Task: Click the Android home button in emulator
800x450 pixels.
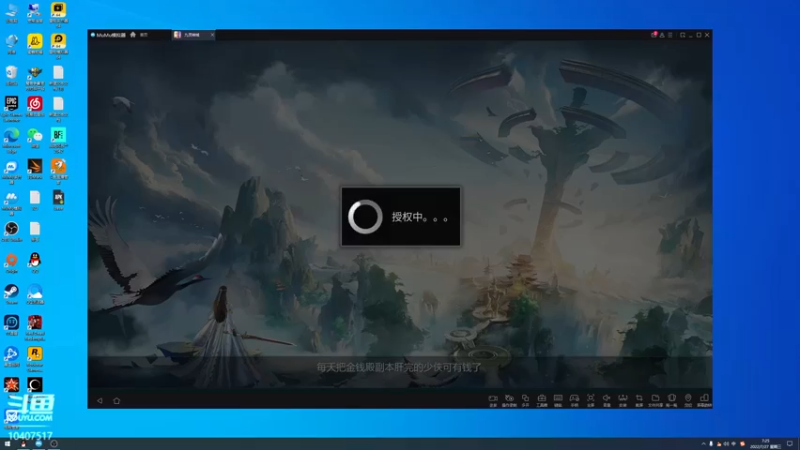Action: (x=116, y=401)
